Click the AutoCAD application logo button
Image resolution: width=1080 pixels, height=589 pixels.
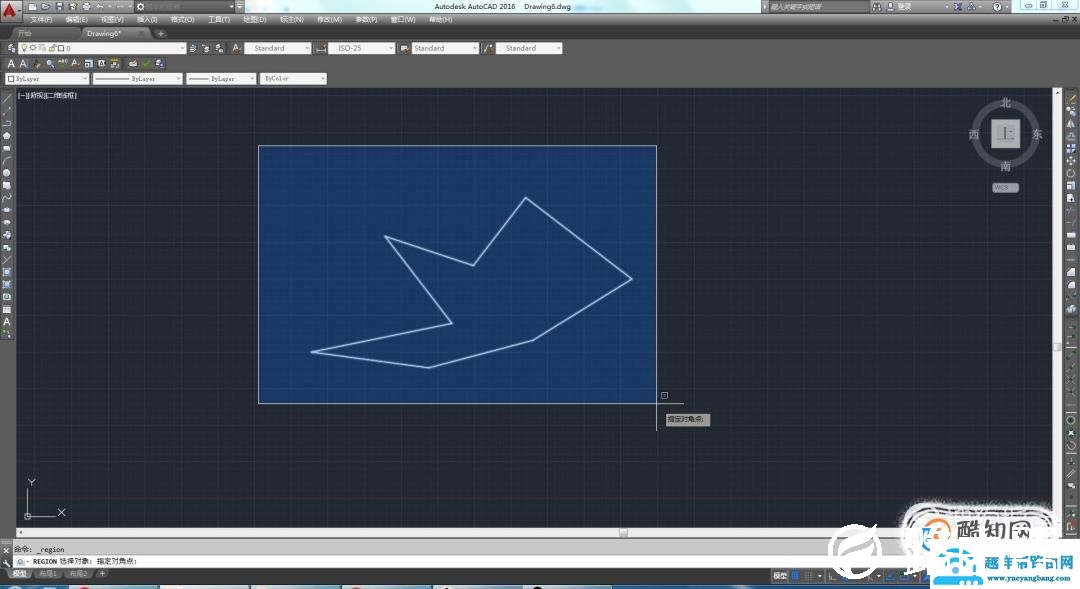click(x=9, y=7)
